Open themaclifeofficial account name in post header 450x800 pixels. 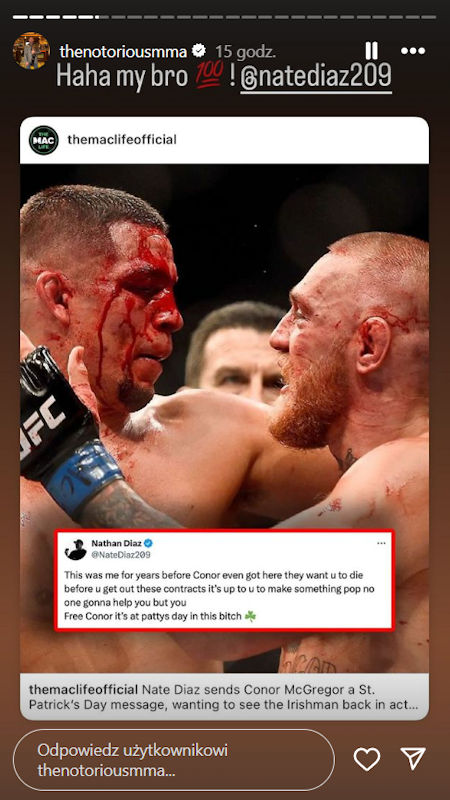122,140
